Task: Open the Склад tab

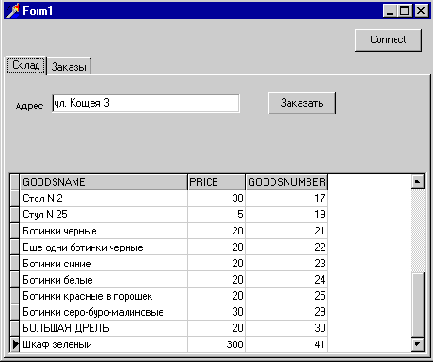Action: click(26, 65)
